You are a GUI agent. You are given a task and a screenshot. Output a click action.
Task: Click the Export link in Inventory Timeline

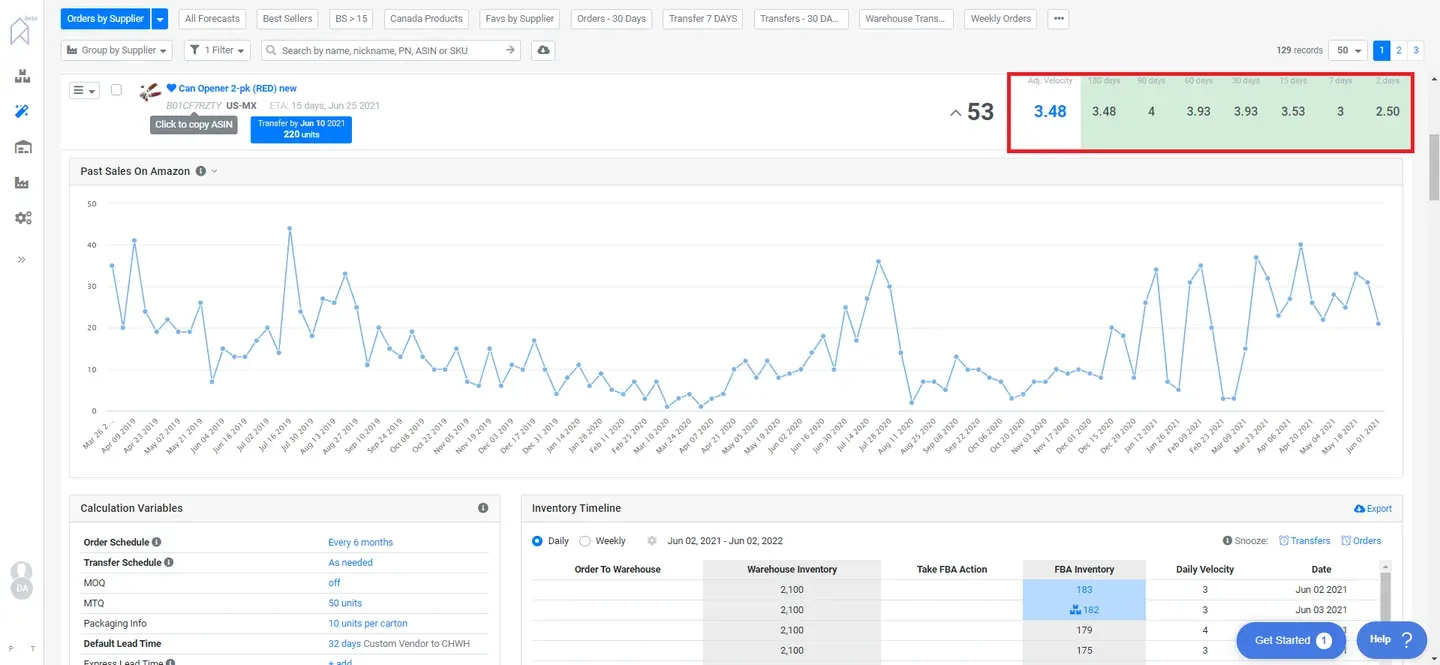[x=1372, y=508]
